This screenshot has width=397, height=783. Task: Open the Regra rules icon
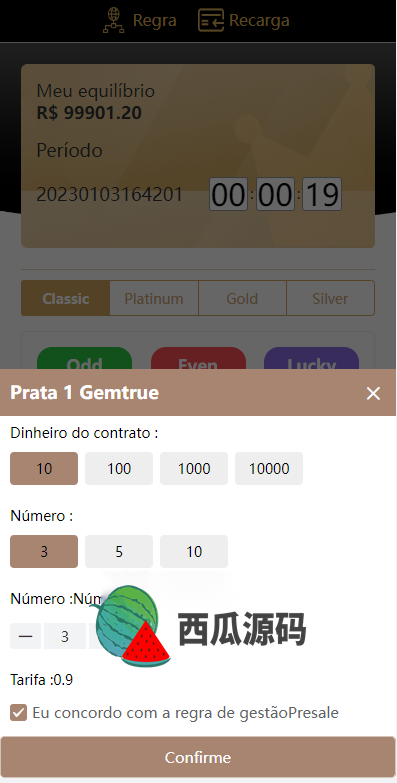tap(113, 20)
